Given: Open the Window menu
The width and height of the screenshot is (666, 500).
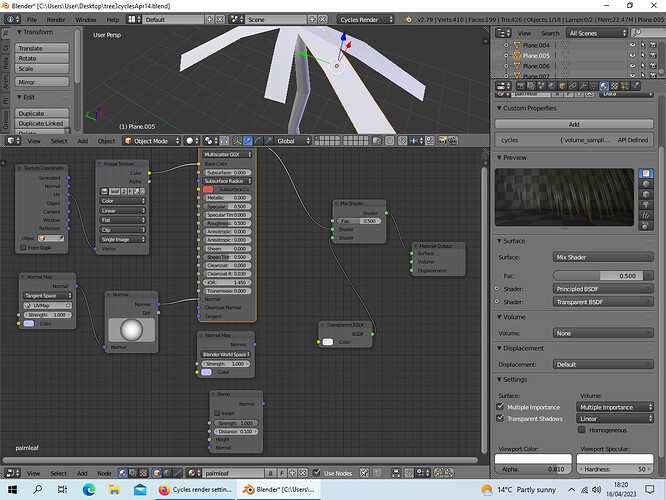Looking at the screenshot, I should click(x=85, y=20).
